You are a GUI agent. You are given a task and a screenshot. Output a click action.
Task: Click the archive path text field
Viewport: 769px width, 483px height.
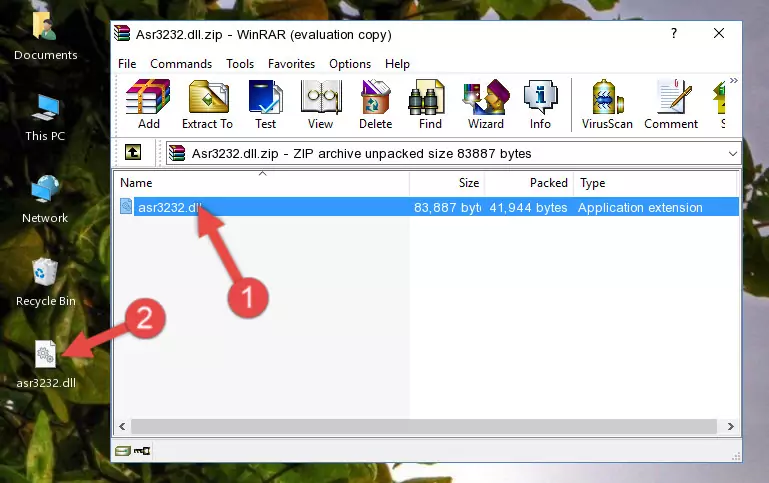452,153
